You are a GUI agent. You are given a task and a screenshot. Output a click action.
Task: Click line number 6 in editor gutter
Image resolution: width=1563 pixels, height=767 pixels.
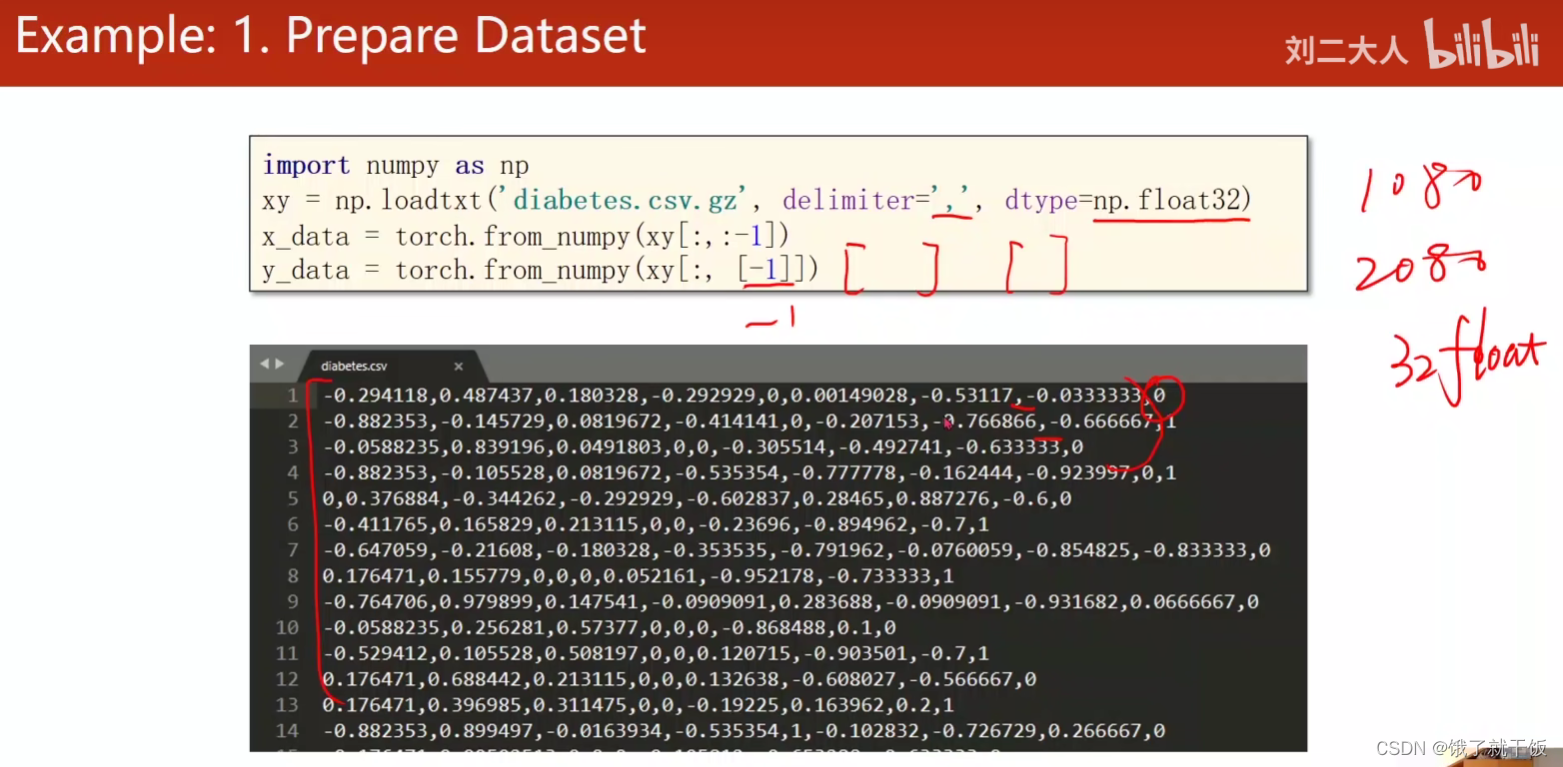pyautogui.click(x=293, y=524)
